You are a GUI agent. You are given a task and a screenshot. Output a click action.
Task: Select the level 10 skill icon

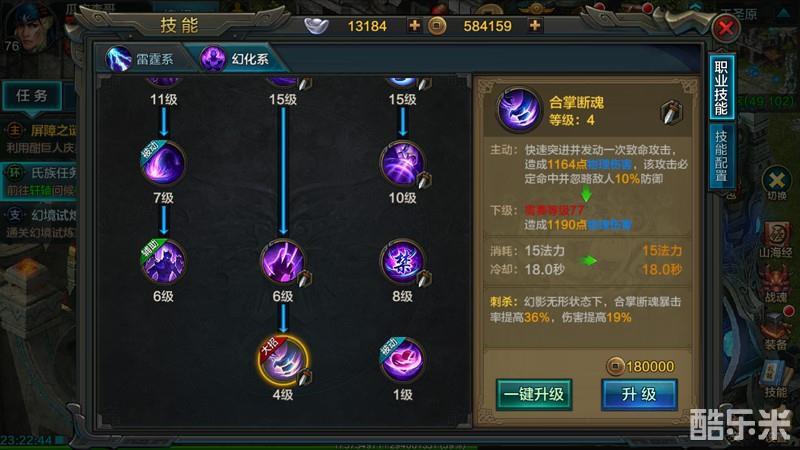[x=403, y=163]
